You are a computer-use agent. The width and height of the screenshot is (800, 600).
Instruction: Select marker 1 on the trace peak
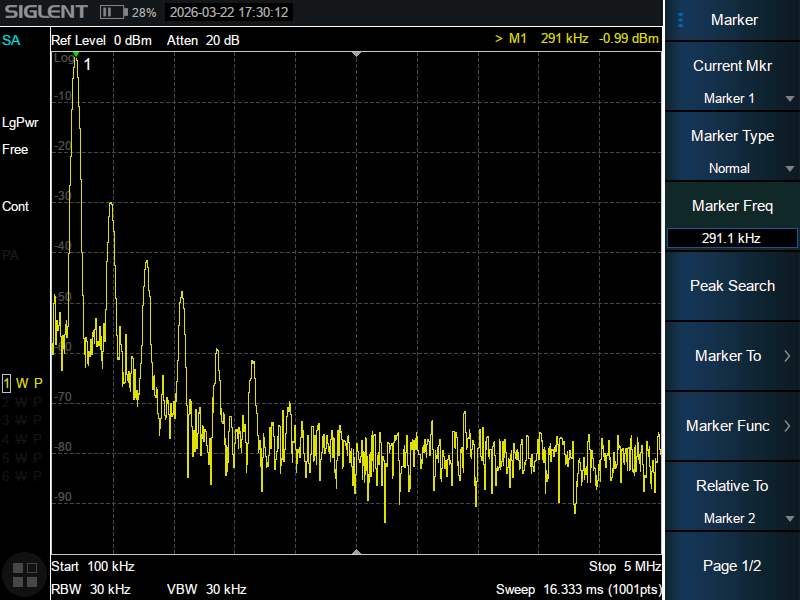pos(76,57)
